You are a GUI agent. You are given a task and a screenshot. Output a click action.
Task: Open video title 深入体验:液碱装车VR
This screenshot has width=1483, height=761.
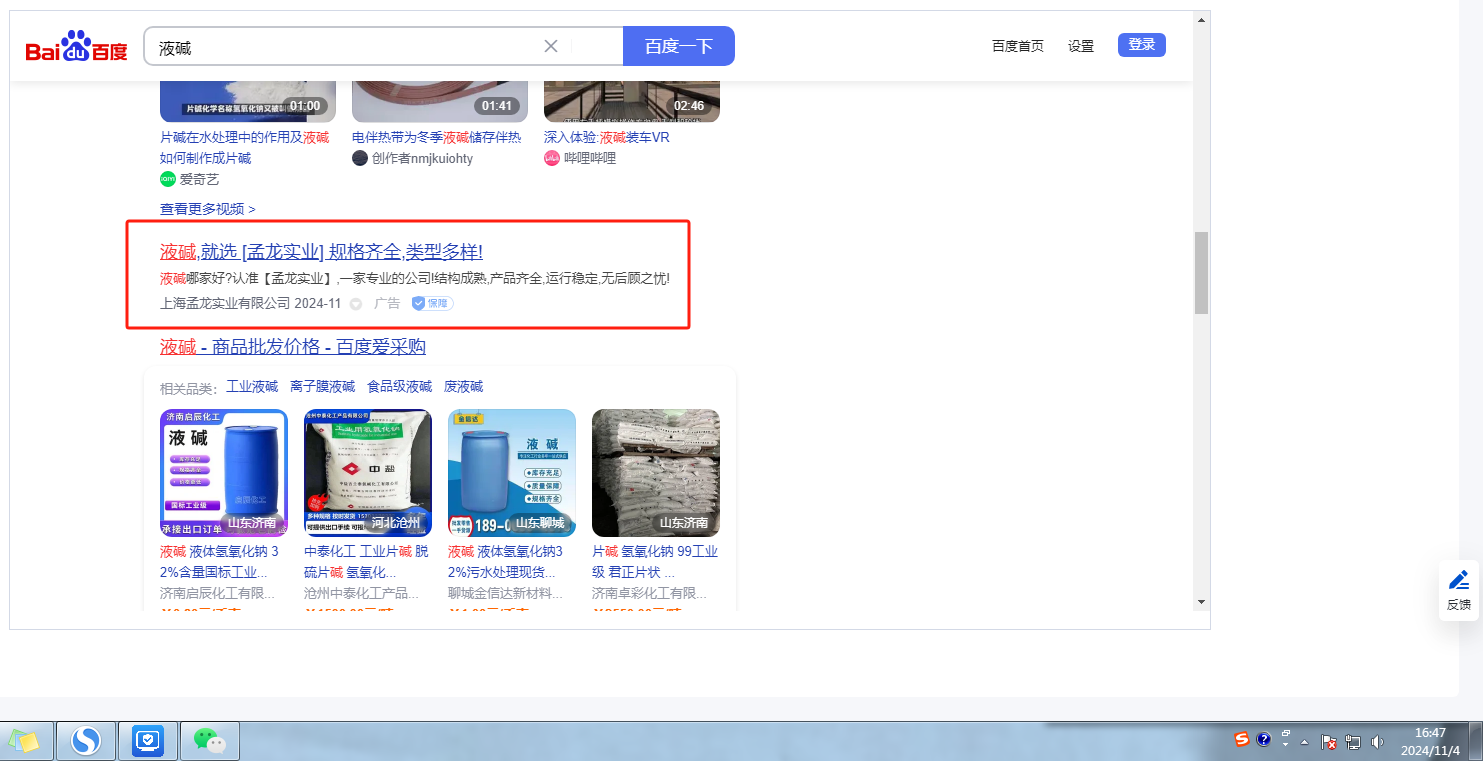[607, 137]
